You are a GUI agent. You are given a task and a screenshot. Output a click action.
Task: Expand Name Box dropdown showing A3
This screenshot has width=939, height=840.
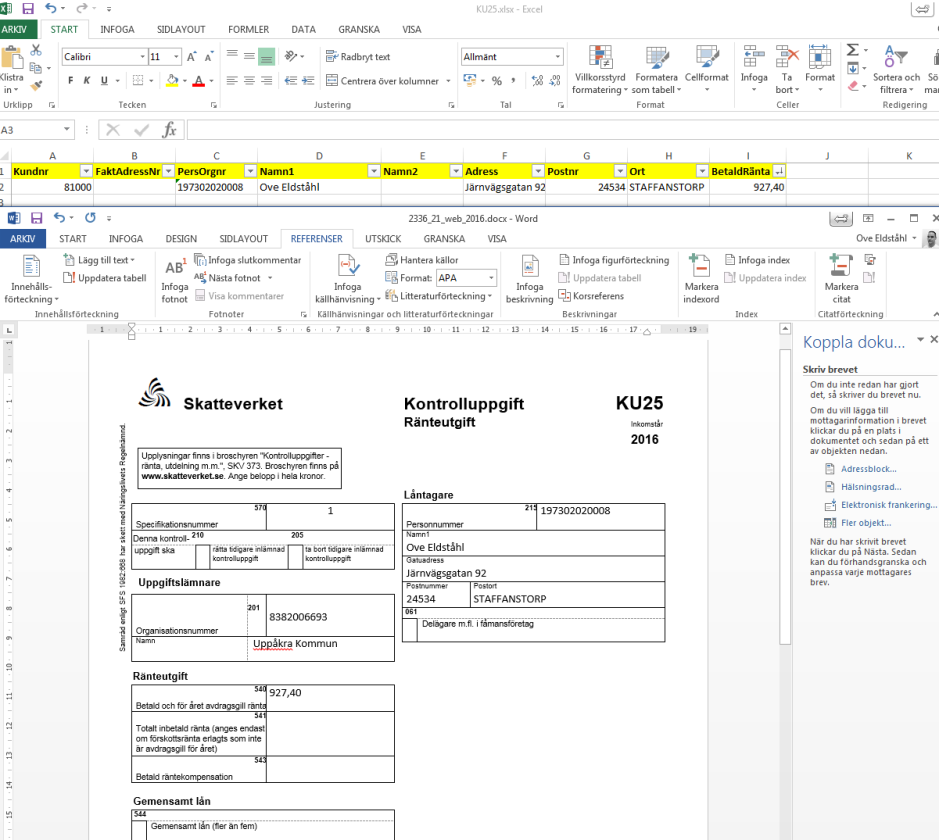point(66,130)
